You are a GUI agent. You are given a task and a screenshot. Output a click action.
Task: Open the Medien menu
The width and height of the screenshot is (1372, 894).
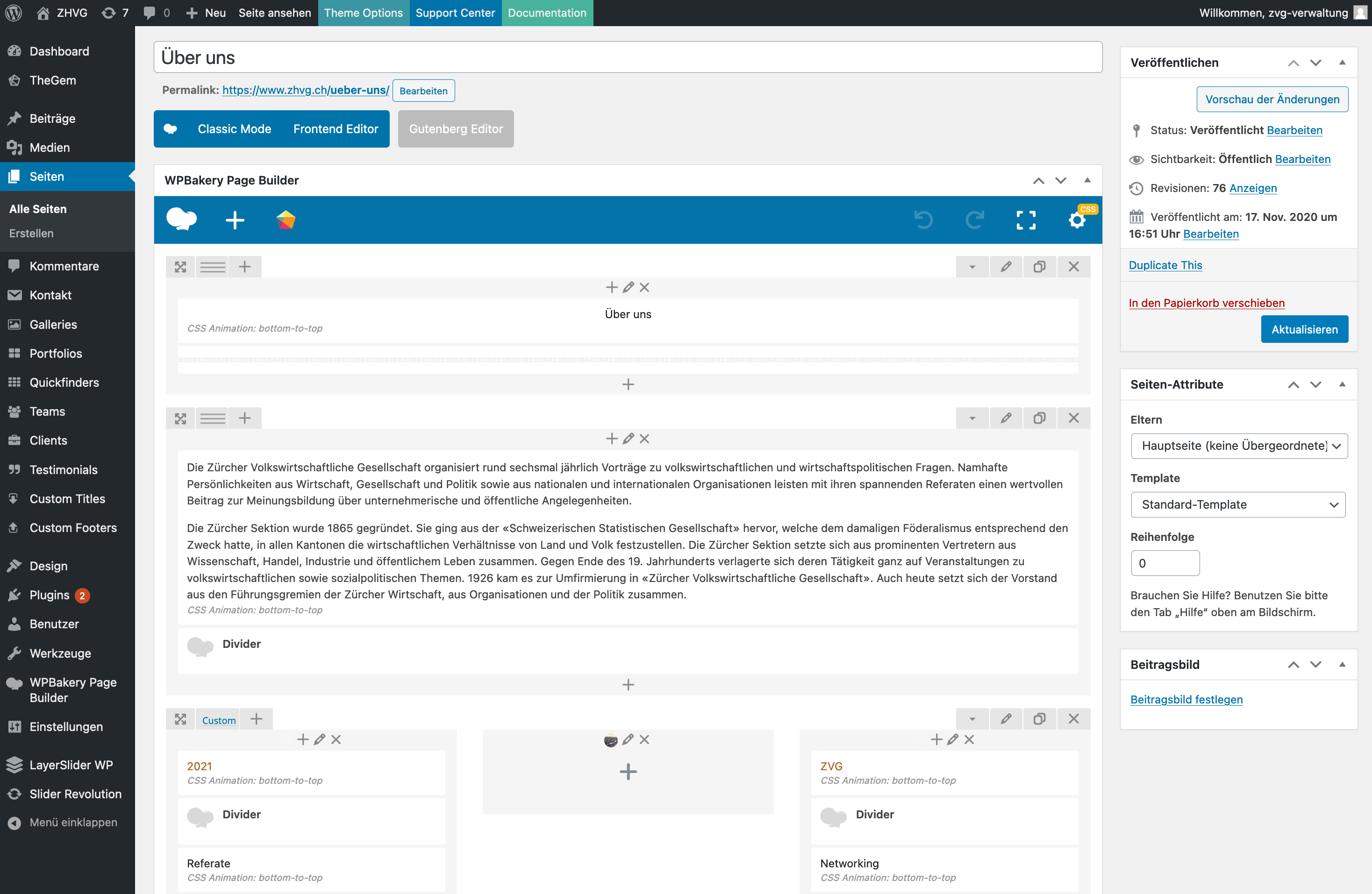(50, 148)
